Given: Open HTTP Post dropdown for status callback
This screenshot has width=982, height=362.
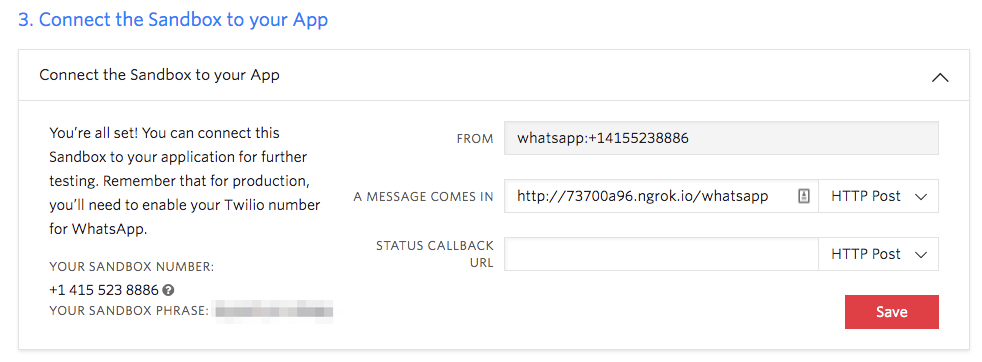Looking at the screenshot, I should 878,254.
